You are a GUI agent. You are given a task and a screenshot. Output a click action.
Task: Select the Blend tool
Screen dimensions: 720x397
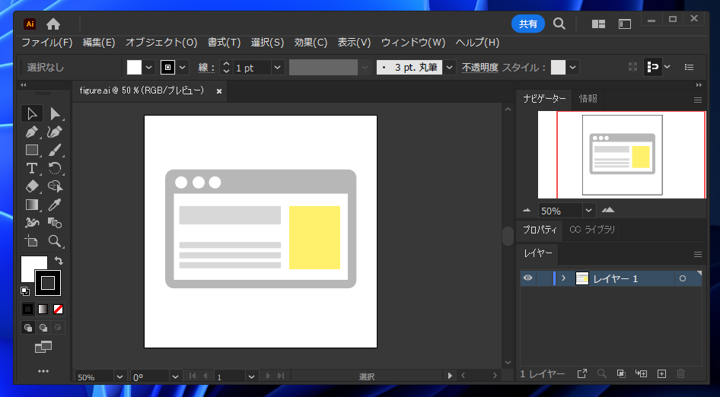pos(55,223)
